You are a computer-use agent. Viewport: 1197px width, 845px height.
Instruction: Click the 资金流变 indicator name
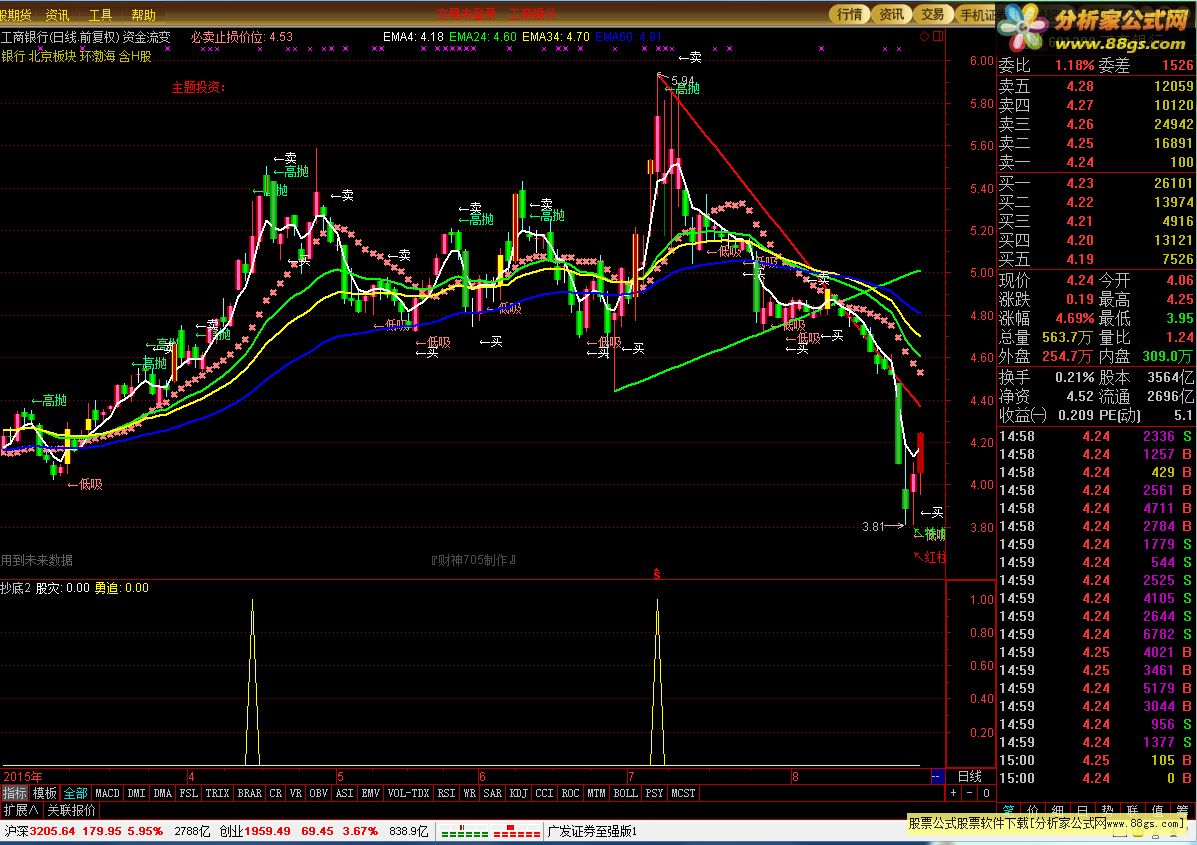[x=147, y=37]
